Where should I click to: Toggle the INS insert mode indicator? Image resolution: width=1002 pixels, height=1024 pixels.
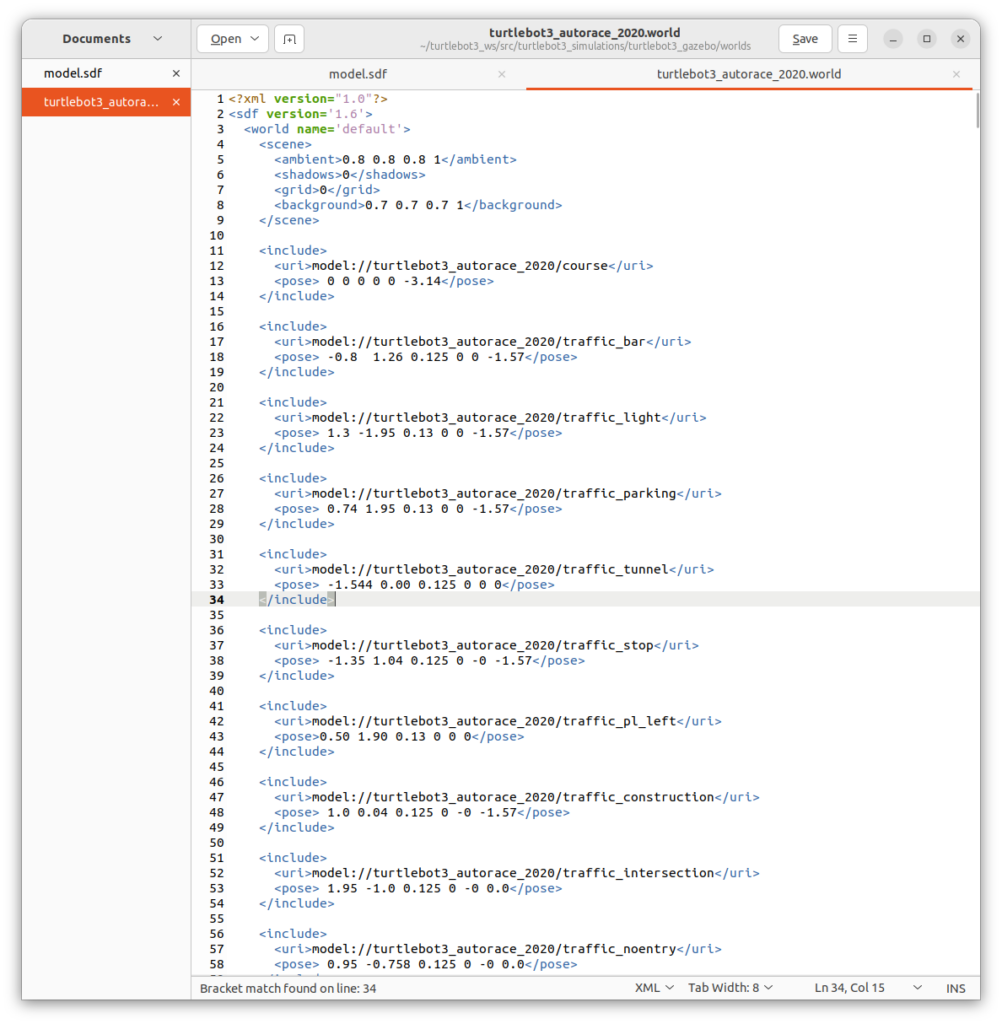(955, 988)
